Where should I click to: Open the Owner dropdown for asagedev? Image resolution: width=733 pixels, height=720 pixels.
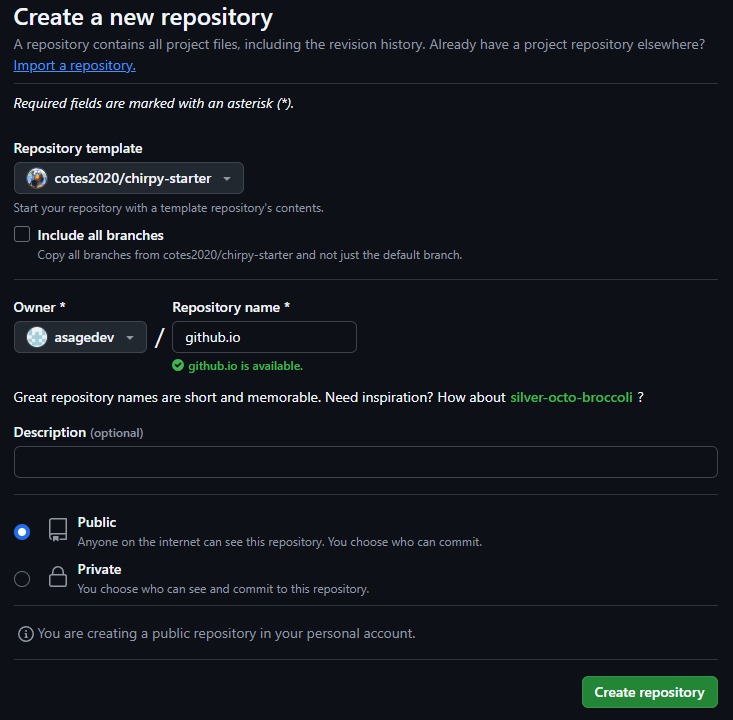[x=80, y=337]
